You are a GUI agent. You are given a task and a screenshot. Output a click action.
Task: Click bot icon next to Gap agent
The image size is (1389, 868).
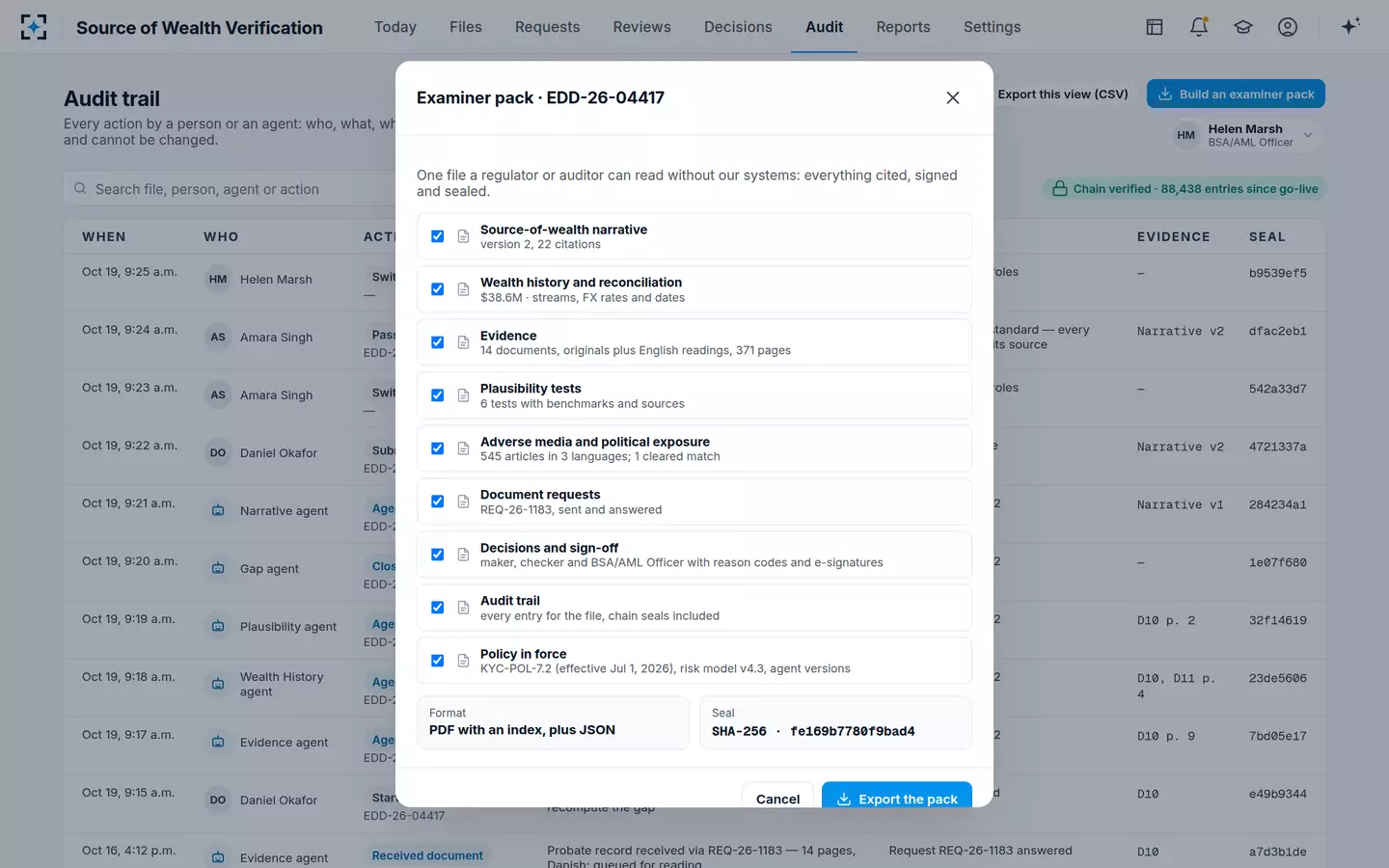tap(218, 568)
